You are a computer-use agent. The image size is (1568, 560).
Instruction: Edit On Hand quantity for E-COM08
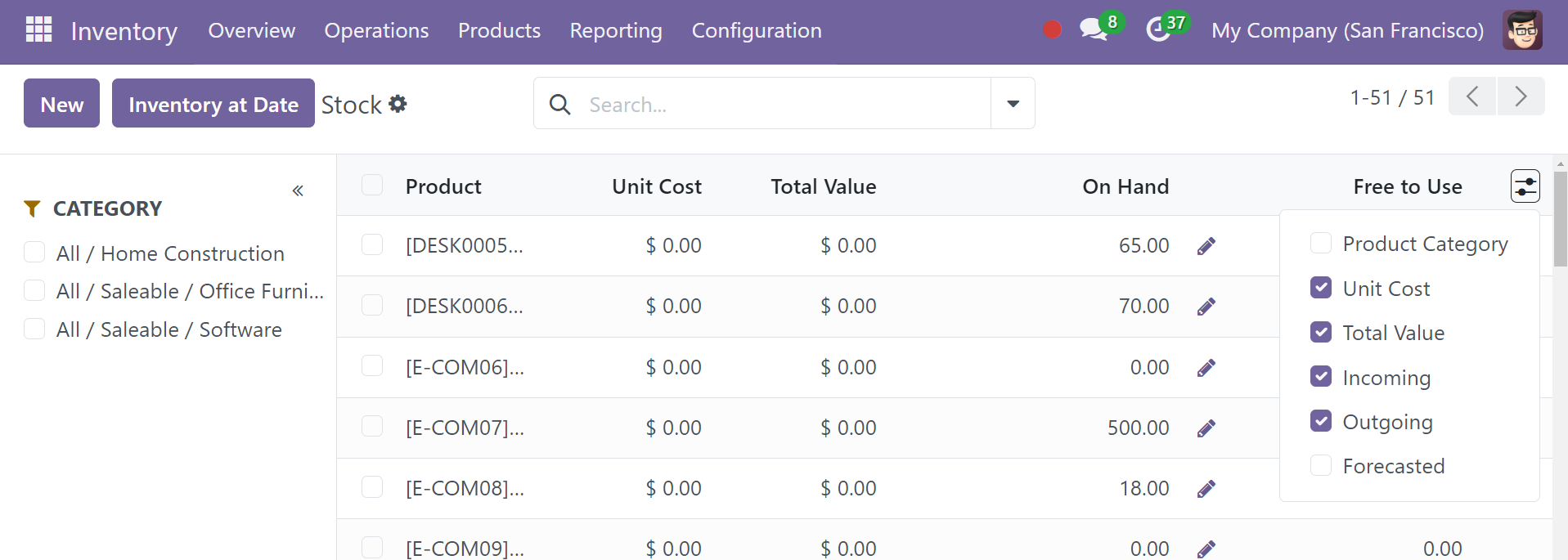[1206, 489]
